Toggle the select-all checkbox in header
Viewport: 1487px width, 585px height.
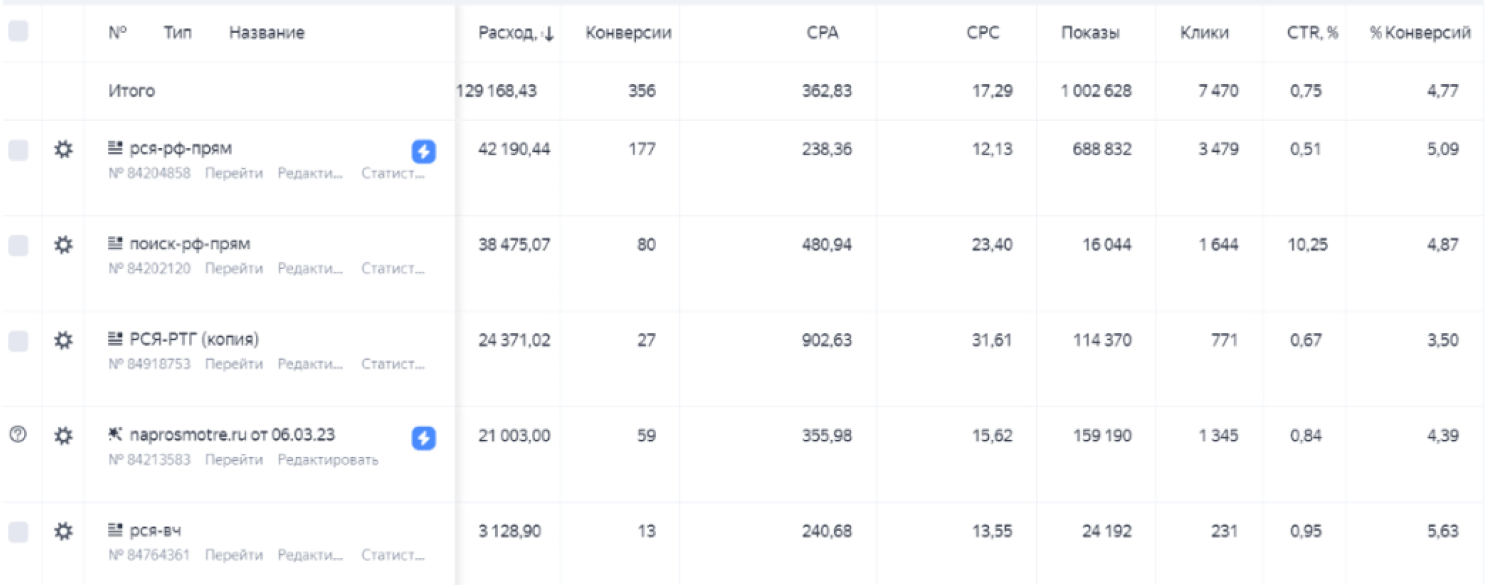point(18,32)
